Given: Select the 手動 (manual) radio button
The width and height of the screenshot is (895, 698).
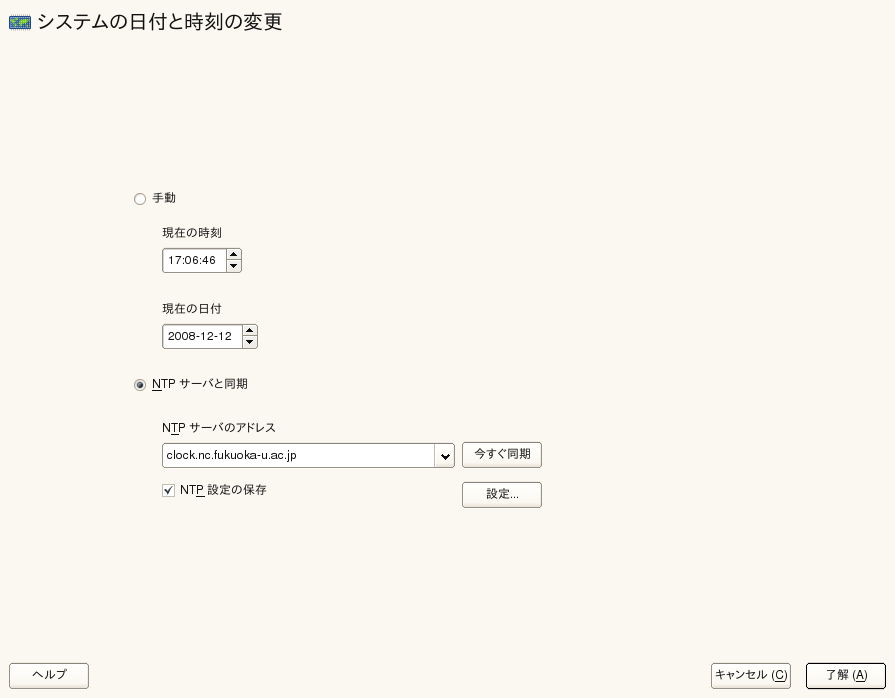Looking at the screenshot, I should coord(140,199).
